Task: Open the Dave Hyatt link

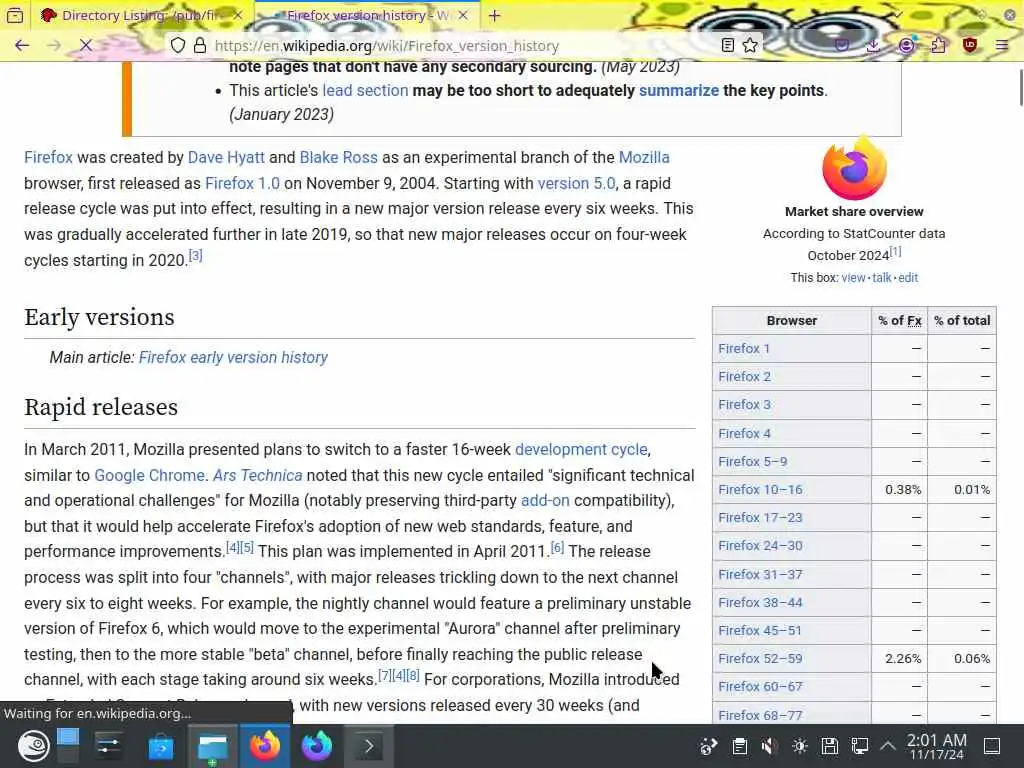Action: click(x=226, y=157)
